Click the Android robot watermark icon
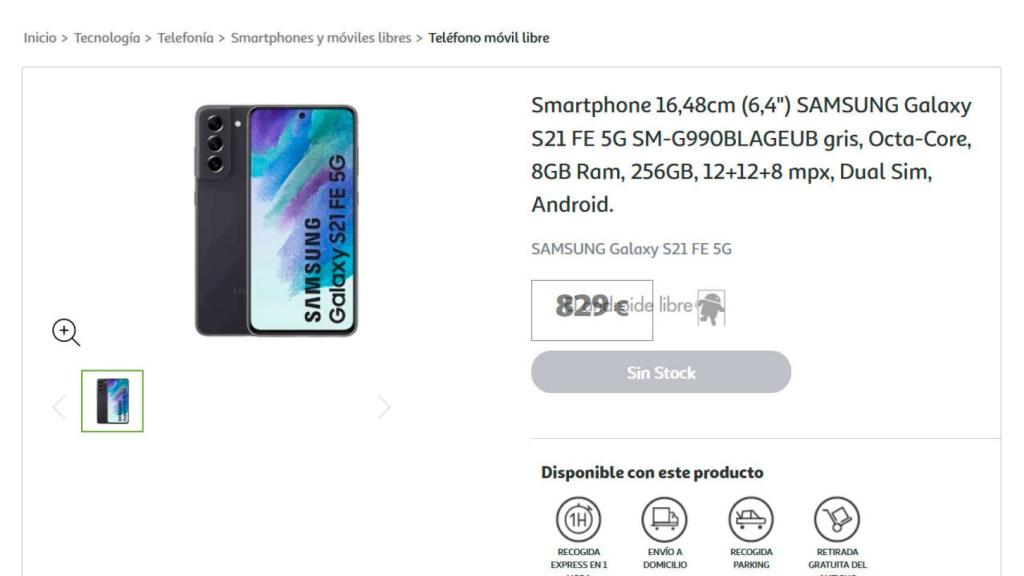Viewport: 1024px width, 576px height. click(x=711, y=308)
